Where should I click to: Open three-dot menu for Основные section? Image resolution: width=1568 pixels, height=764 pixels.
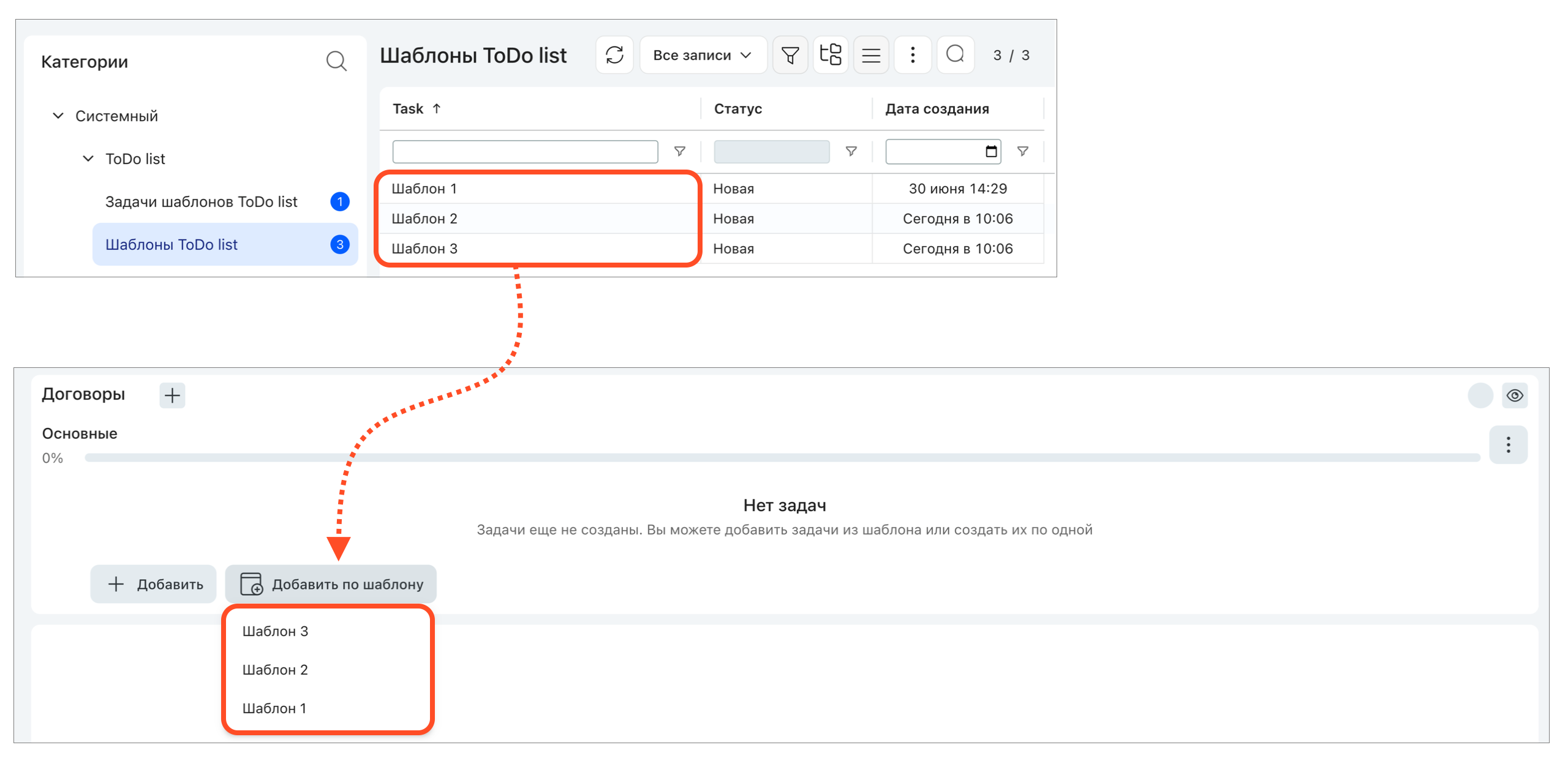pos(1508,444)
